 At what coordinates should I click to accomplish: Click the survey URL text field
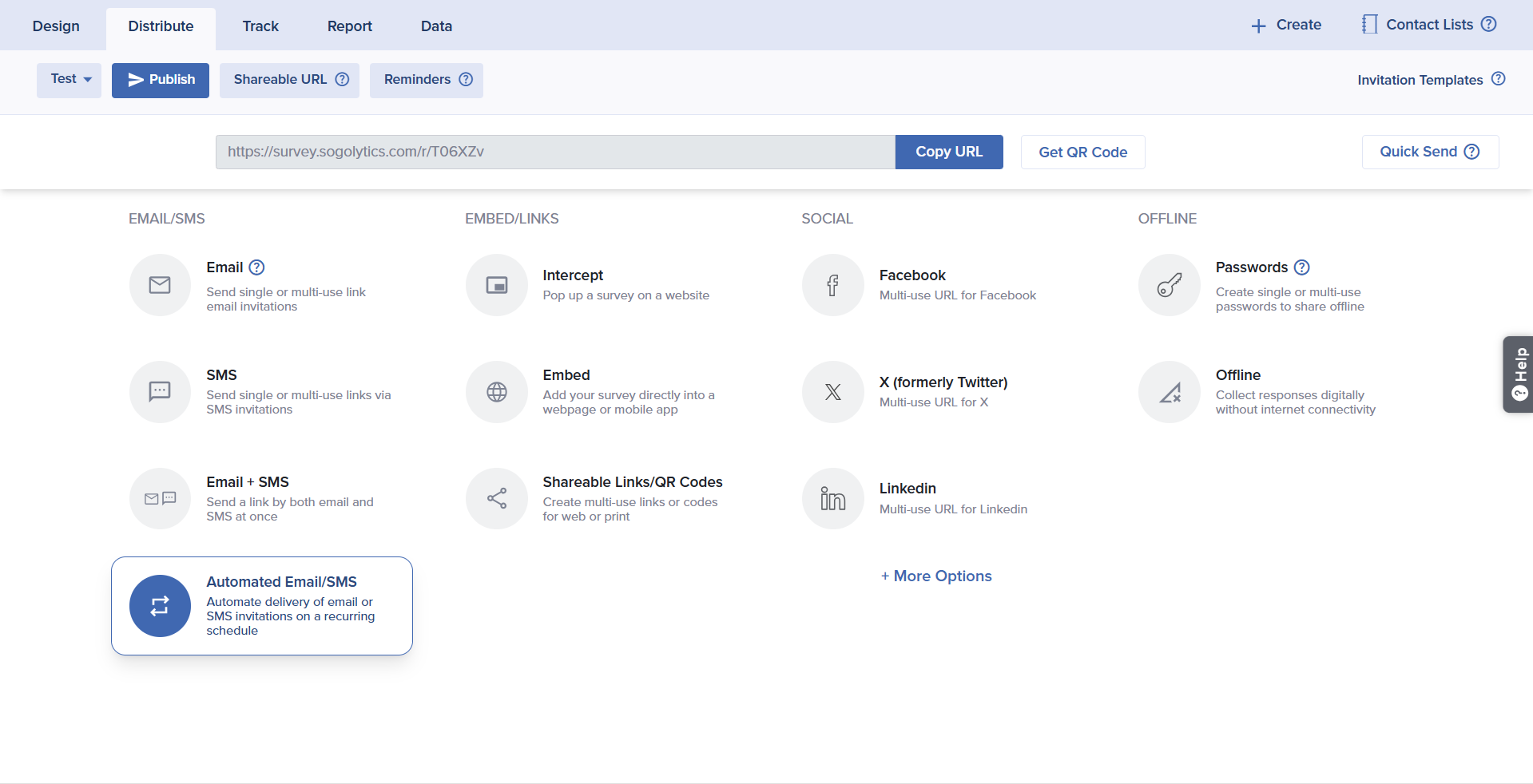[x=554, y=152]
